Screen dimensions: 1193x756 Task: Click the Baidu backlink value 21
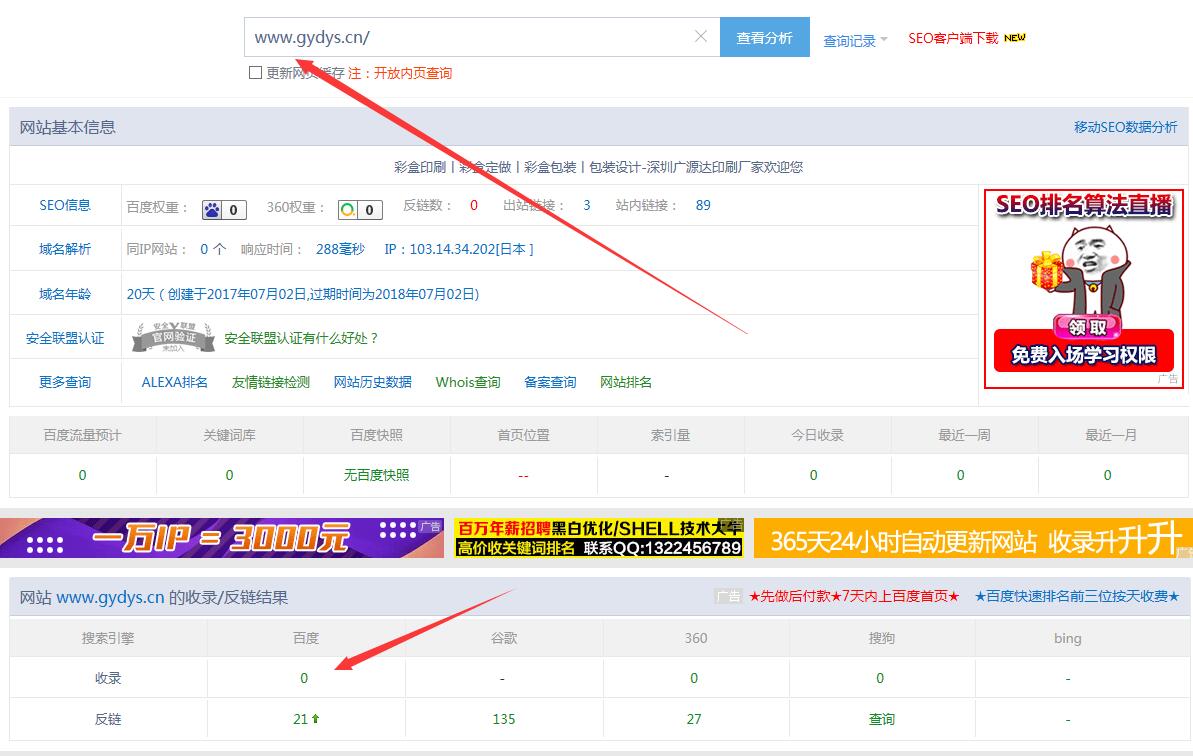(301, 719)
